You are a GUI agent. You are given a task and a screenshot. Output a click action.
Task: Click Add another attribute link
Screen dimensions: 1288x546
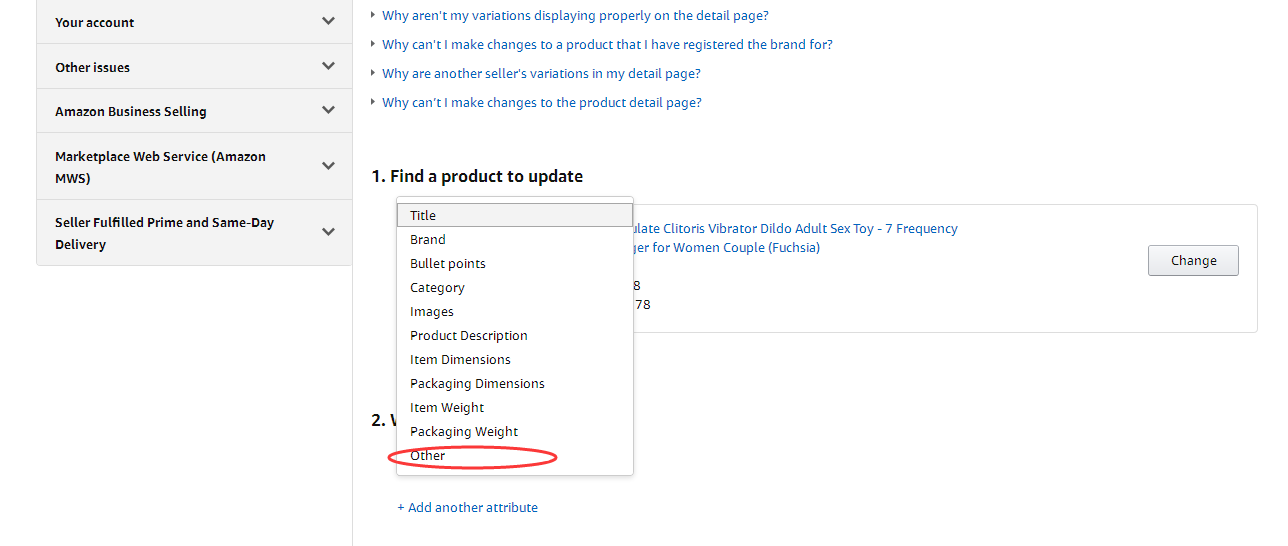click(x=467, y=507)
